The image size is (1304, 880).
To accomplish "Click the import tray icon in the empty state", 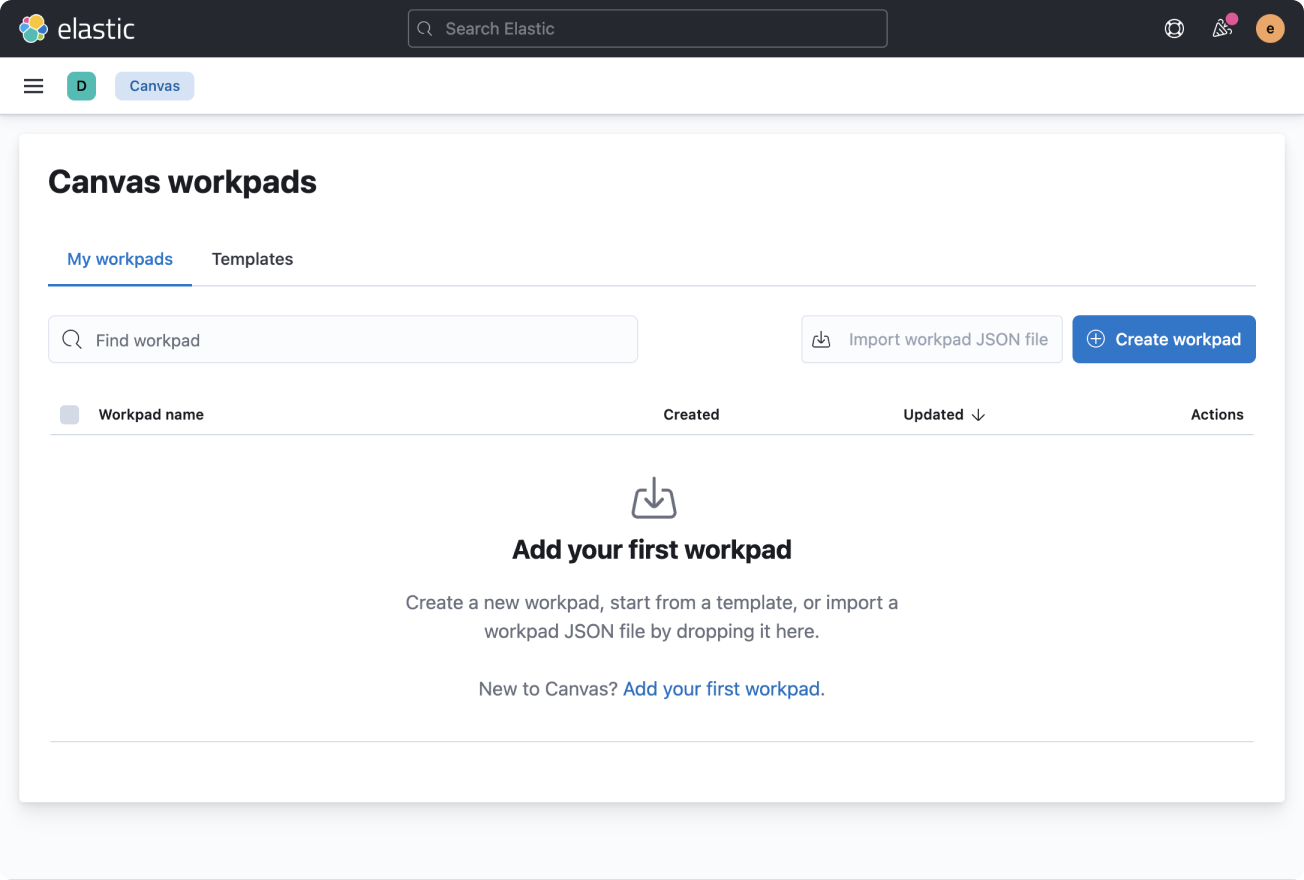I will pos(653,498).
